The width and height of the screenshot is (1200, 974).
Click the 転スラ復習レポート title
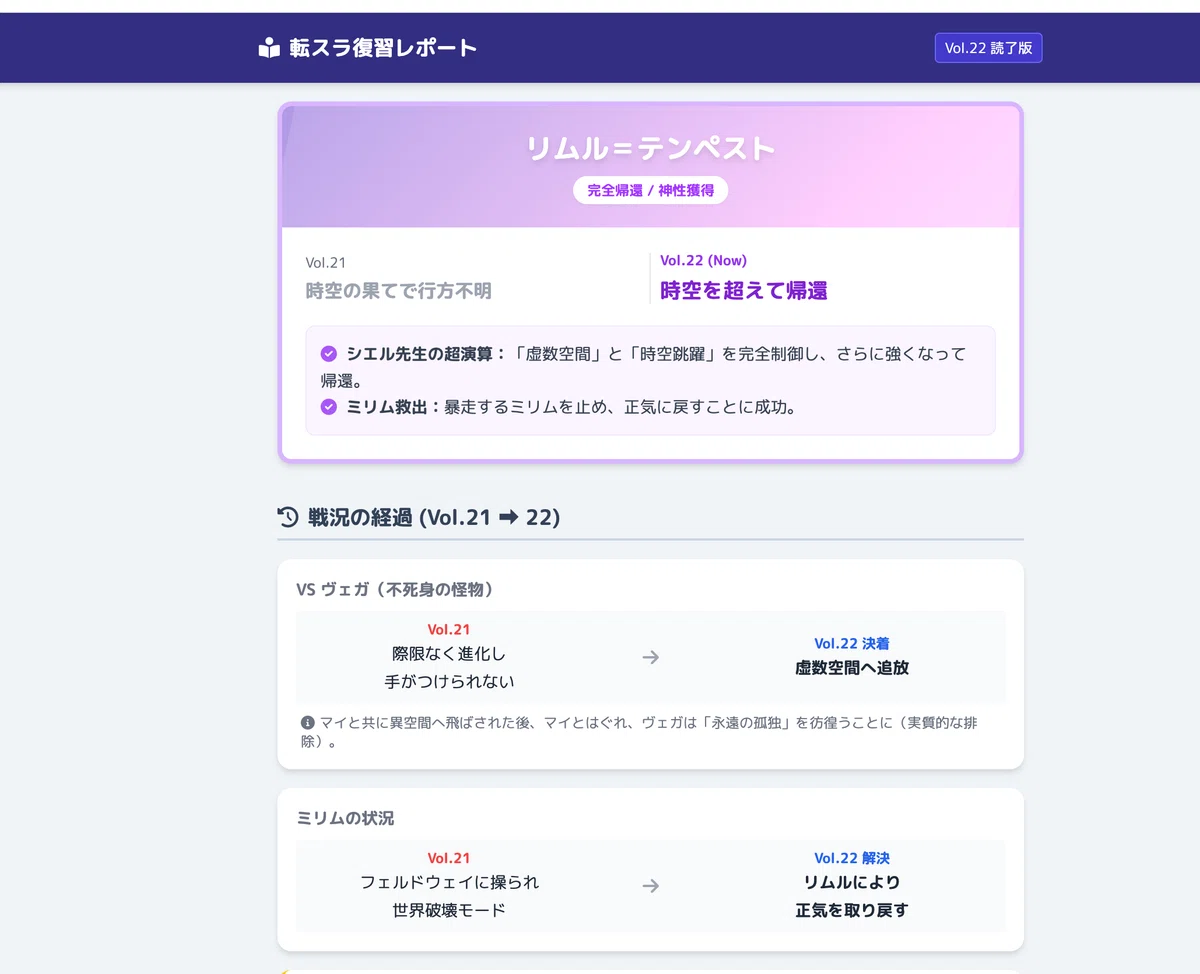[x=383, y=48]
